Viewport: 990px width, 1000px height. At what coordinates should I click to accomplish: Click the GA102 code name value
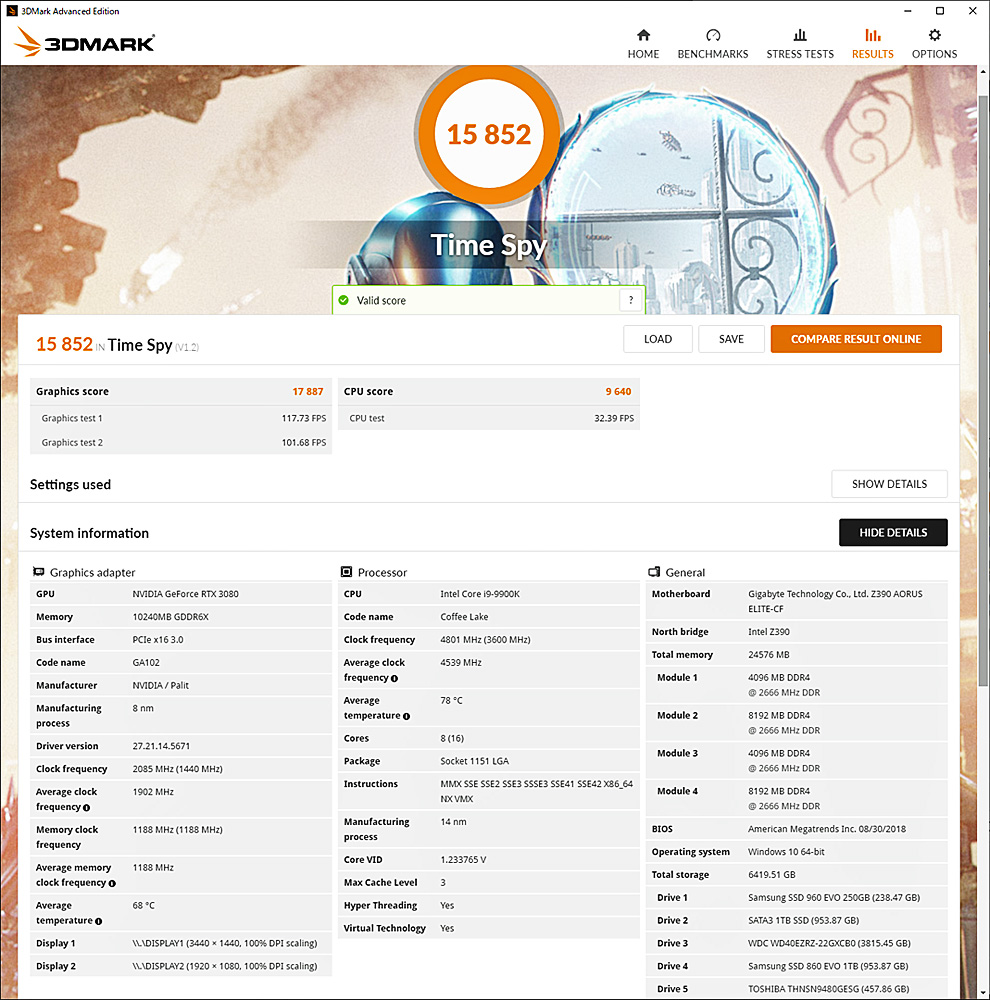(x=146, y=663)
